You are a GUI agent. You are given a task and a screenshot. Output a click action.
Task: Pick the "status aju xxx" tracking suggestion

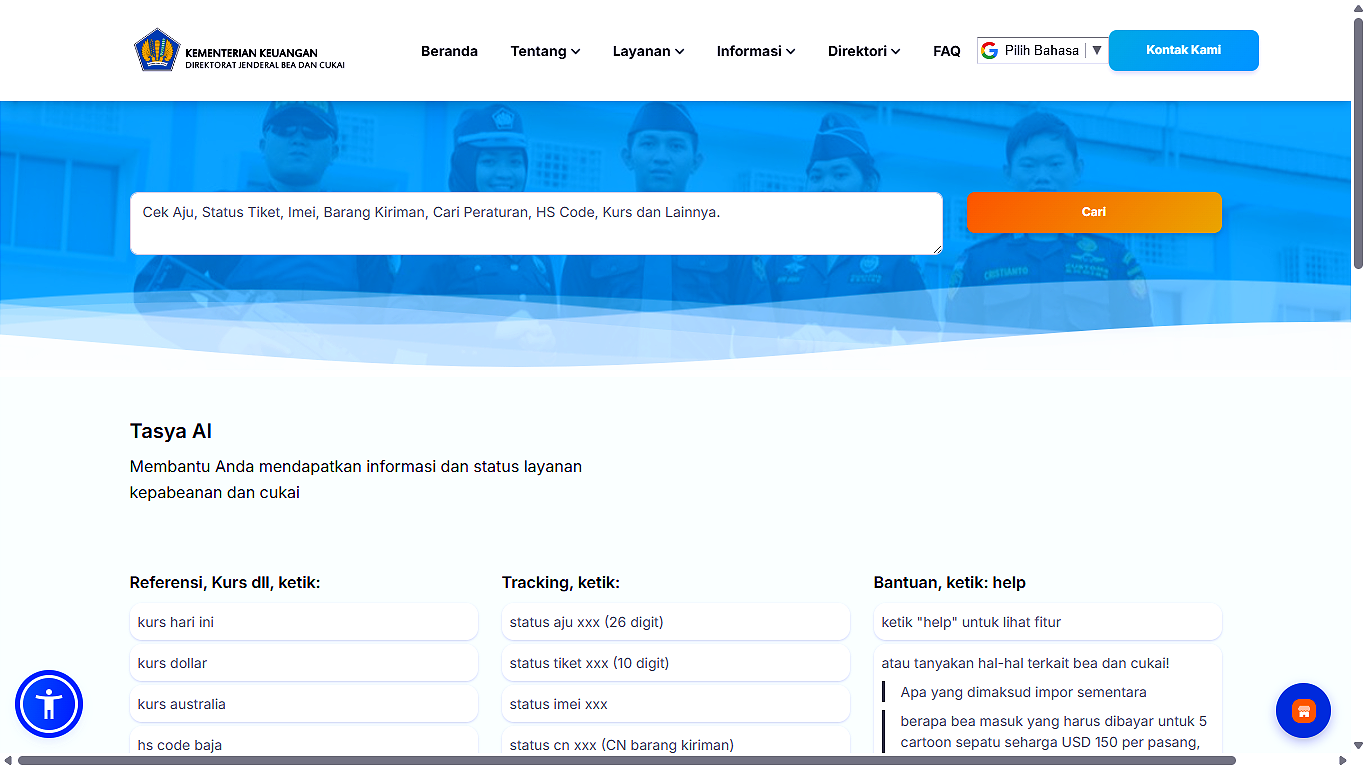[675, 622]
